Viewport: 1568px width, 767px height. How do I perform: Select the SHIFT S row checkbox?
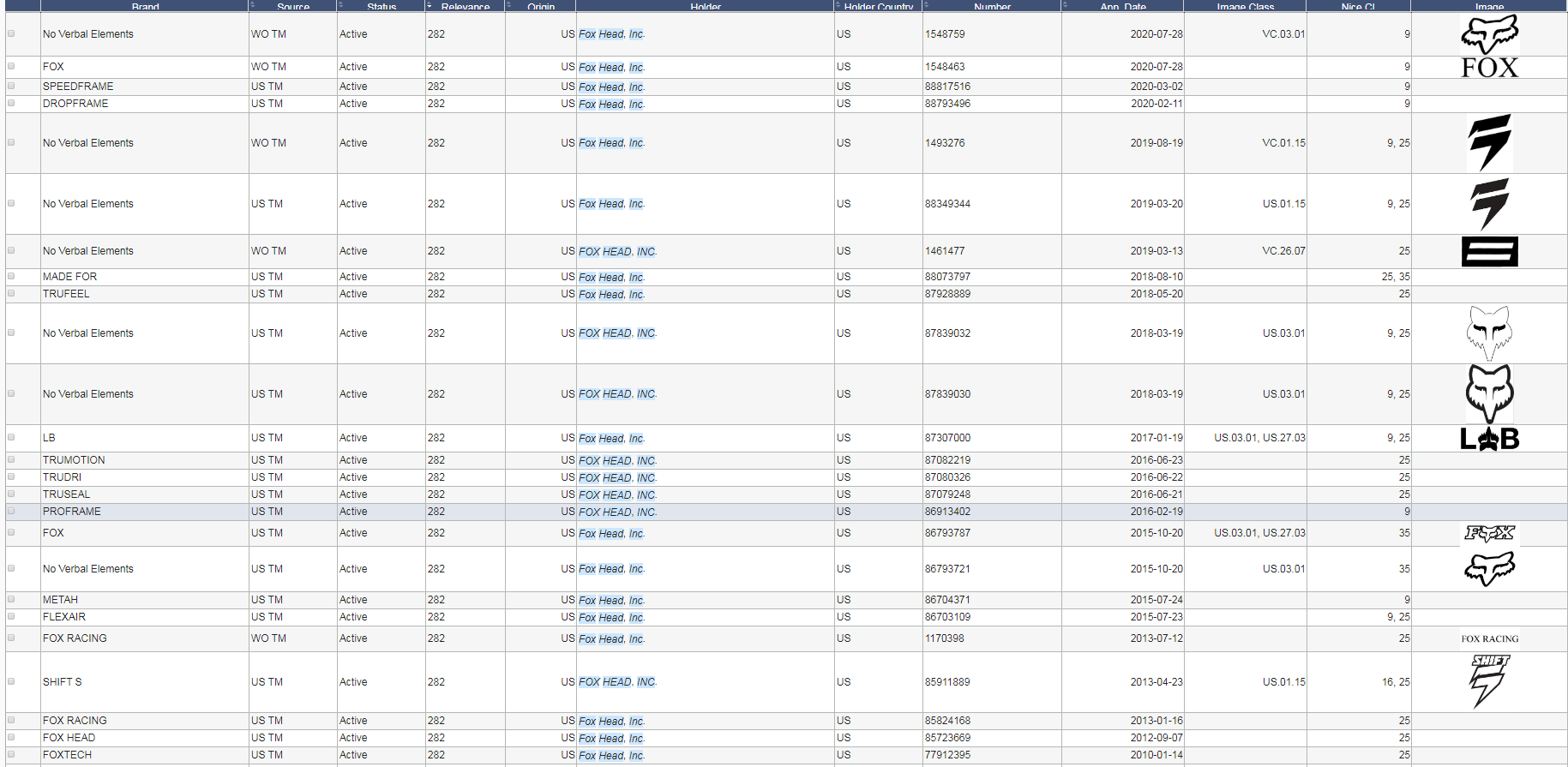11,681
